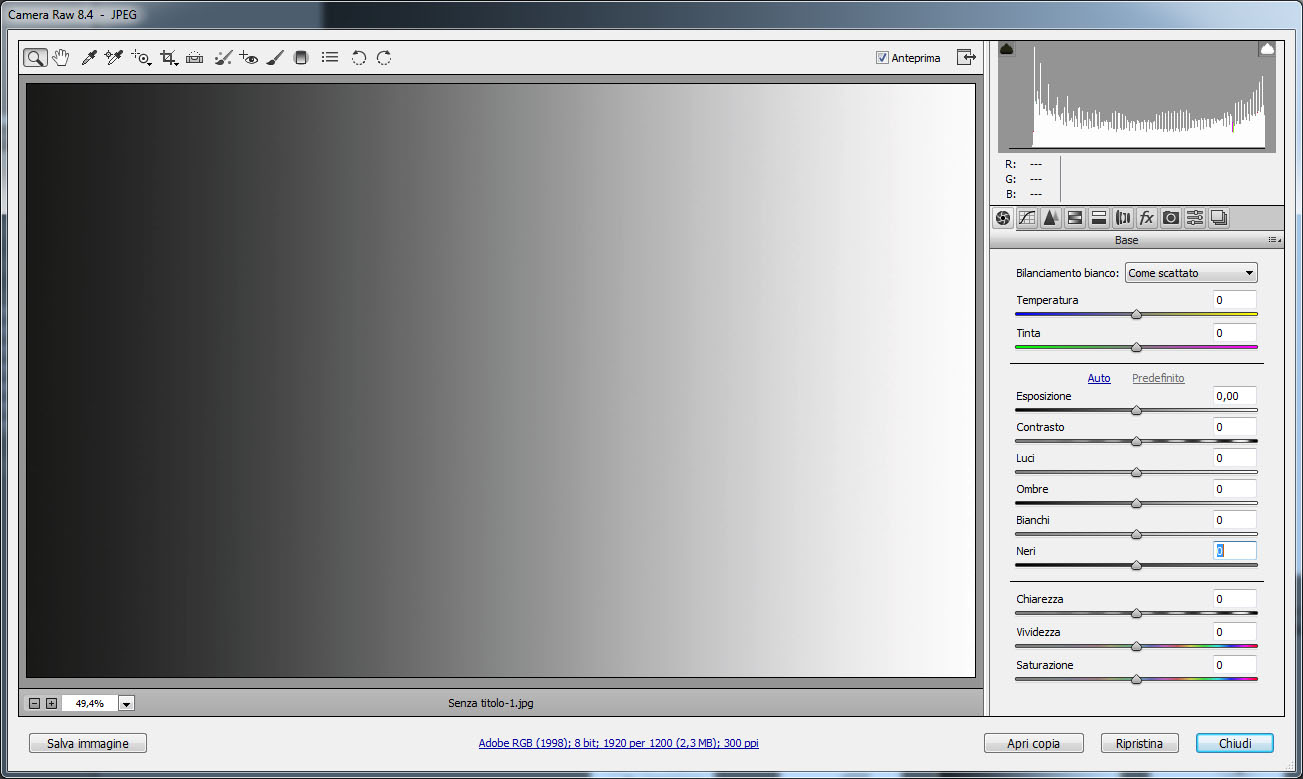Click the Contrasto value input field
This screenshot has width=1303, height=779.
(x=1234, y=427)
